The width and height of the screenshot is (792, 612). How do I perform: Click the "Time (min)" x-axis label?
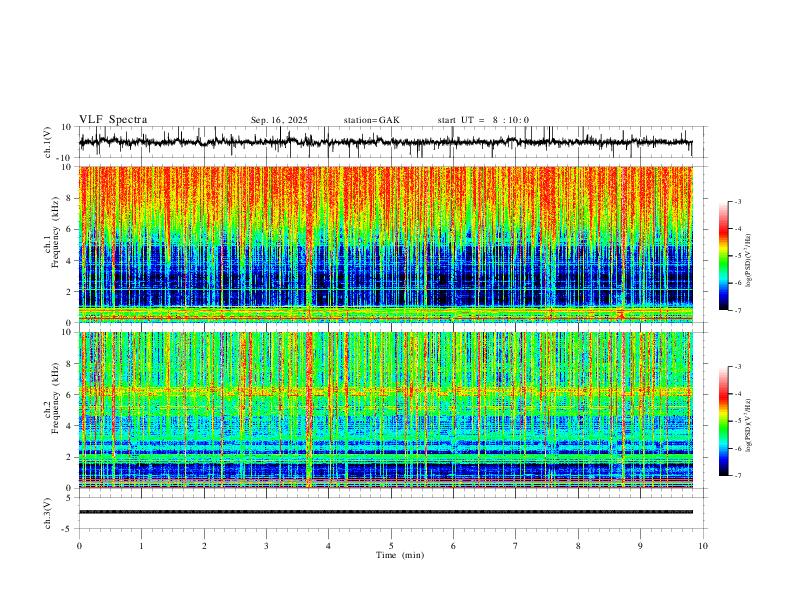(x=400, y=555)
